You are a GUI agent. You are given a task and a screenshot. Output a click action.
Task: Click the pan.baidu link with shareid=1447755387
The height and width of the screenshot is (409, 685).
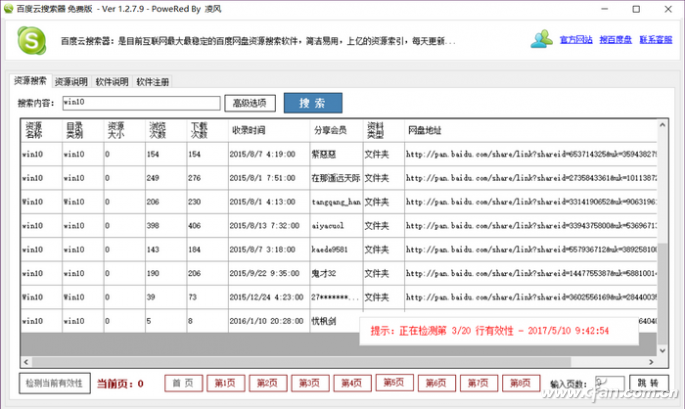531,273
